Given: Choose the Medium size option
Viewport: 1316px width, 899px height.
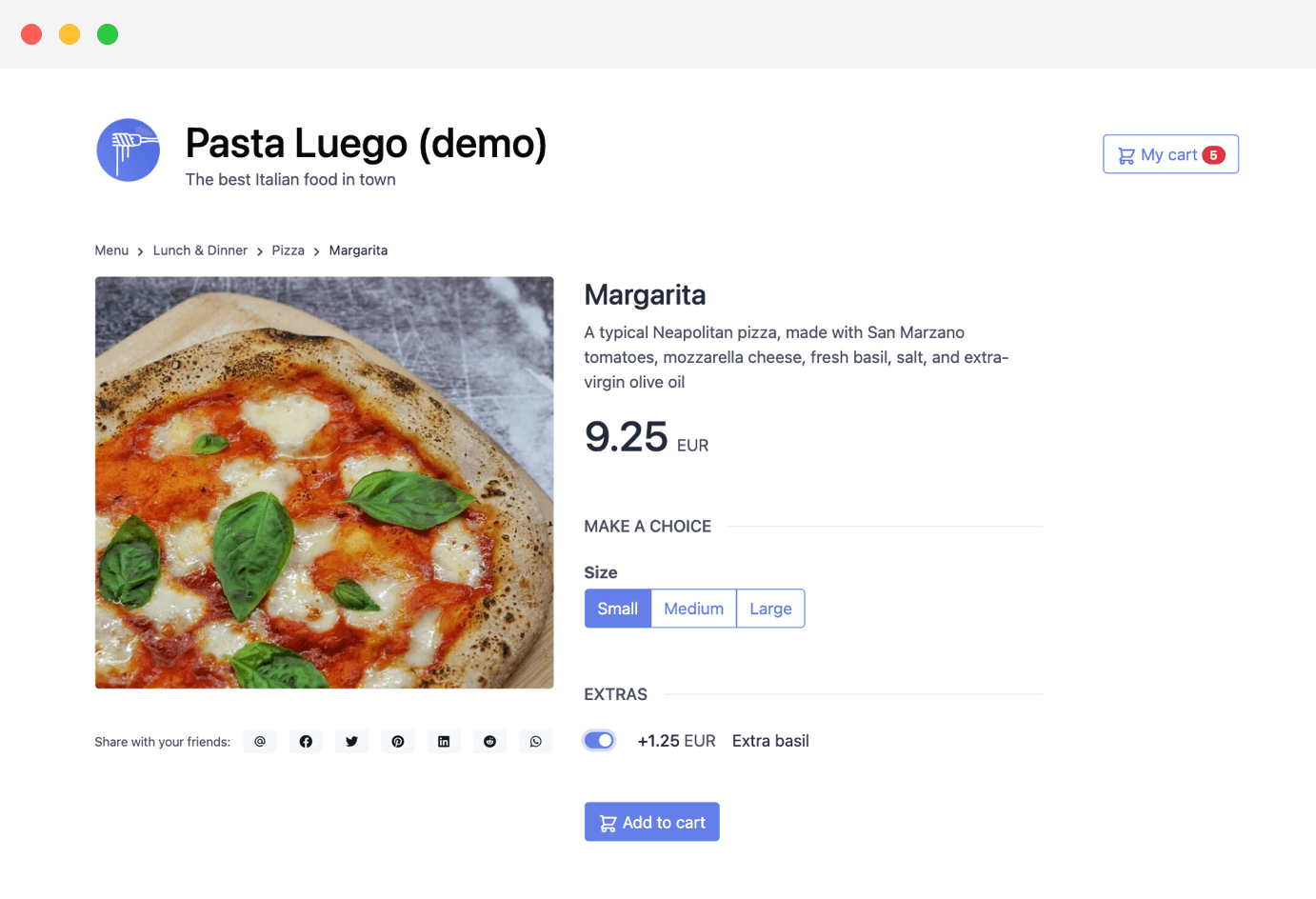Looking at the screenshot, I should coord(694,609).
